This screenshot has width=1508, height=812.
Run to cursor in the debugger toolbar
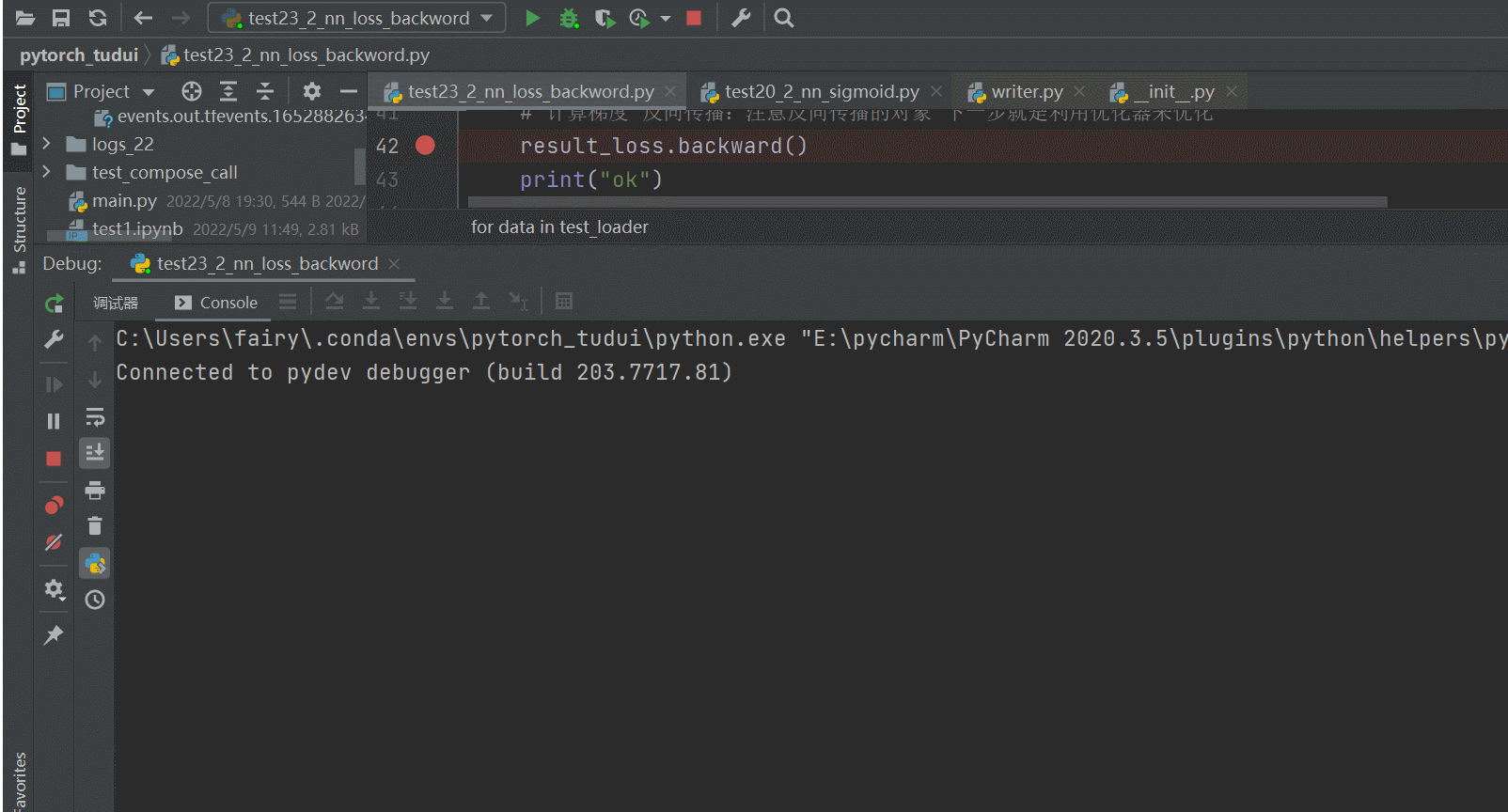click(x=518, y=301)
